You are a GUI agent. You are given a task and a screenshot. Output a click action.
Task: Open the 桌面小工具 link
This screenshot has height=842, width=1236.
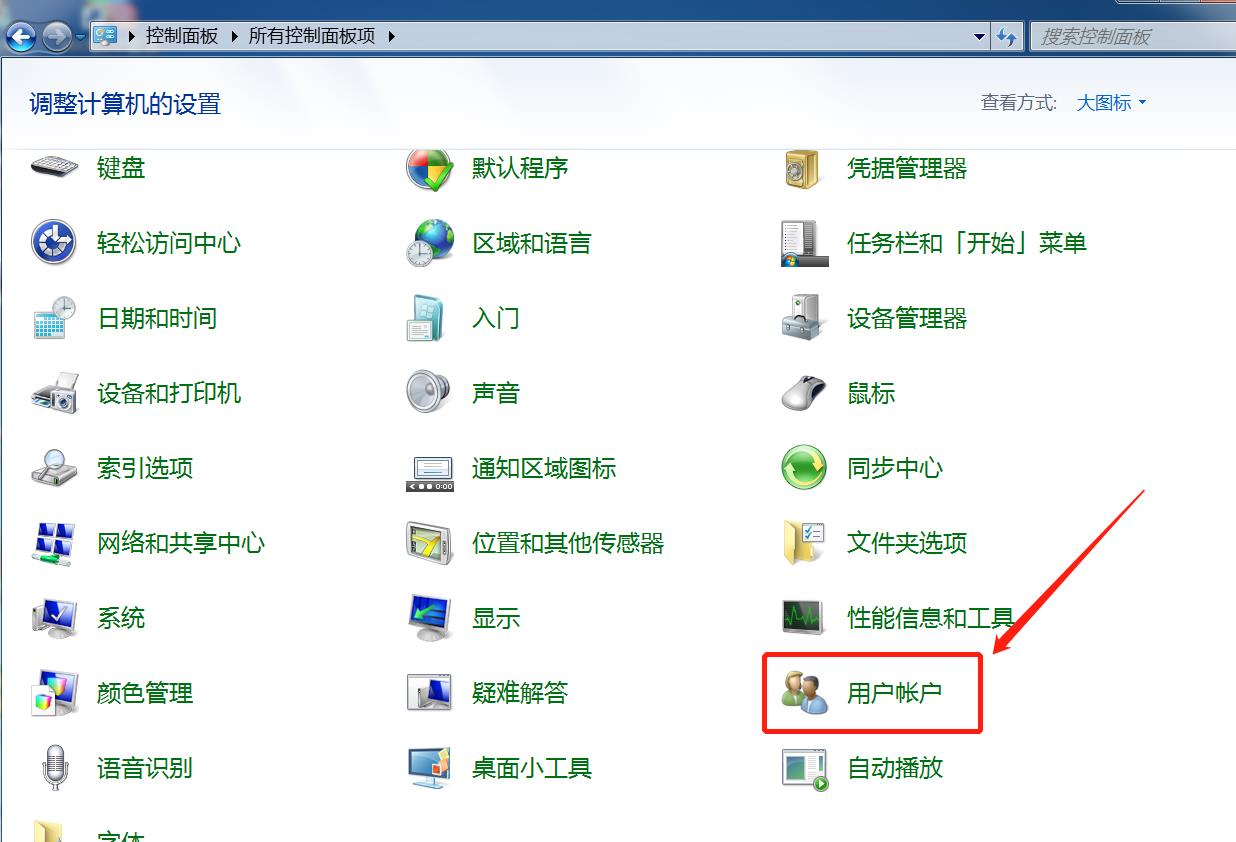pos(532,768)
